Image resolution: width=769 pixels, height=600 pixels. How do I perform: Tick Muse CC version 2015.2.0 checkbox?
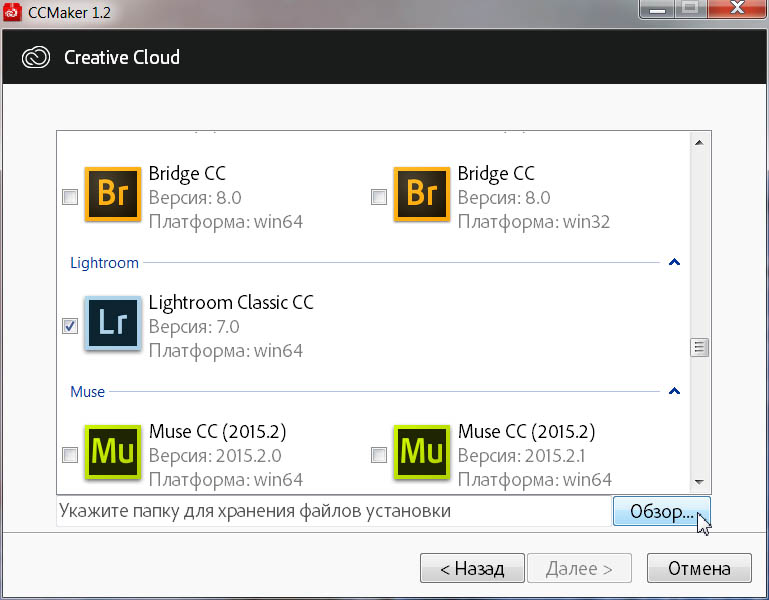click(70, 455)
